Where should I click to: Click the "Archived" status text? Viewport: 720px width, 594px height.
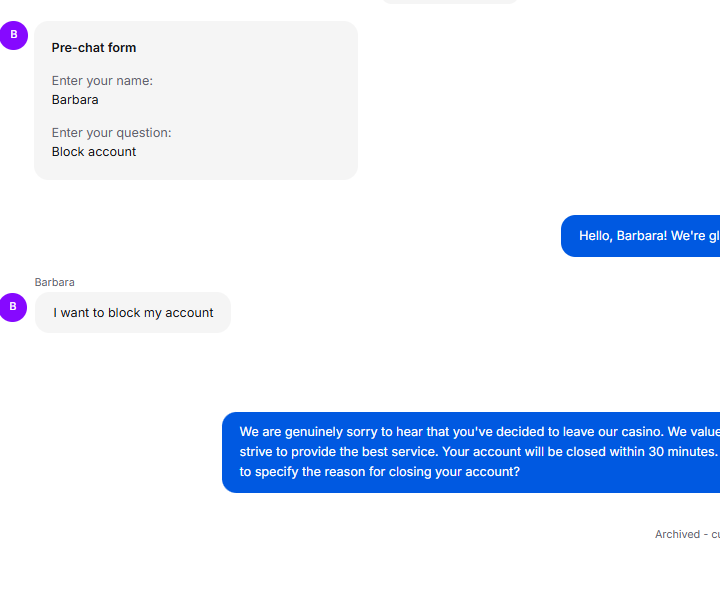(677, 534)
